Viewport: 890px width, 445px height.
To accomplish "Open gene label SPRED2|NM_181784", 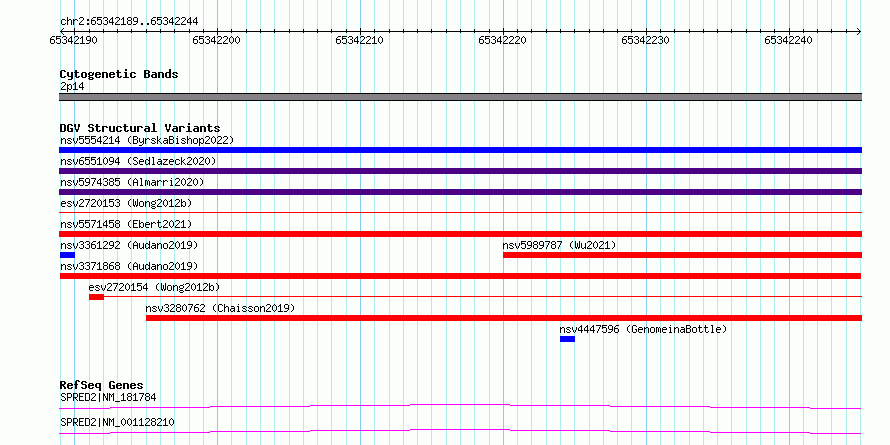I will (108, 397).
